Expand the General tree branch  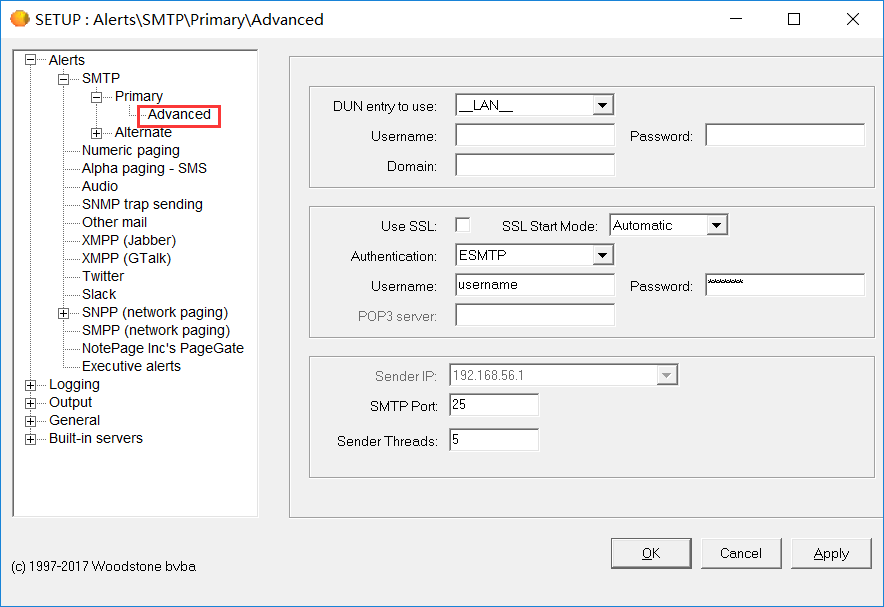pyautogui.click(x=30, y=420)
